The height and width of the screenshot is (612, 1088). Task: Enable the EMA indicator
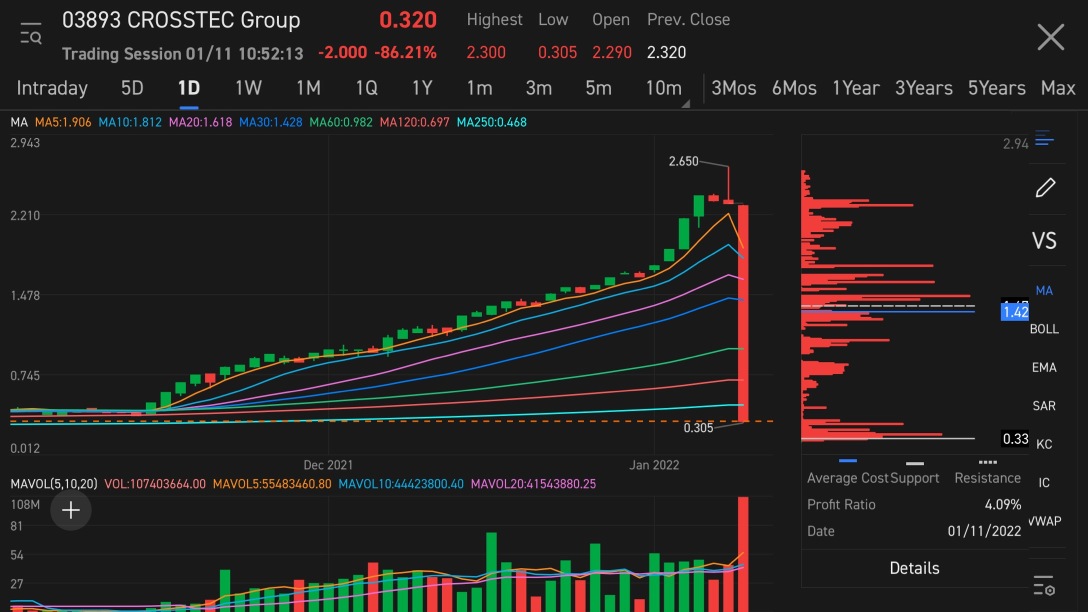pos(1044,367)
